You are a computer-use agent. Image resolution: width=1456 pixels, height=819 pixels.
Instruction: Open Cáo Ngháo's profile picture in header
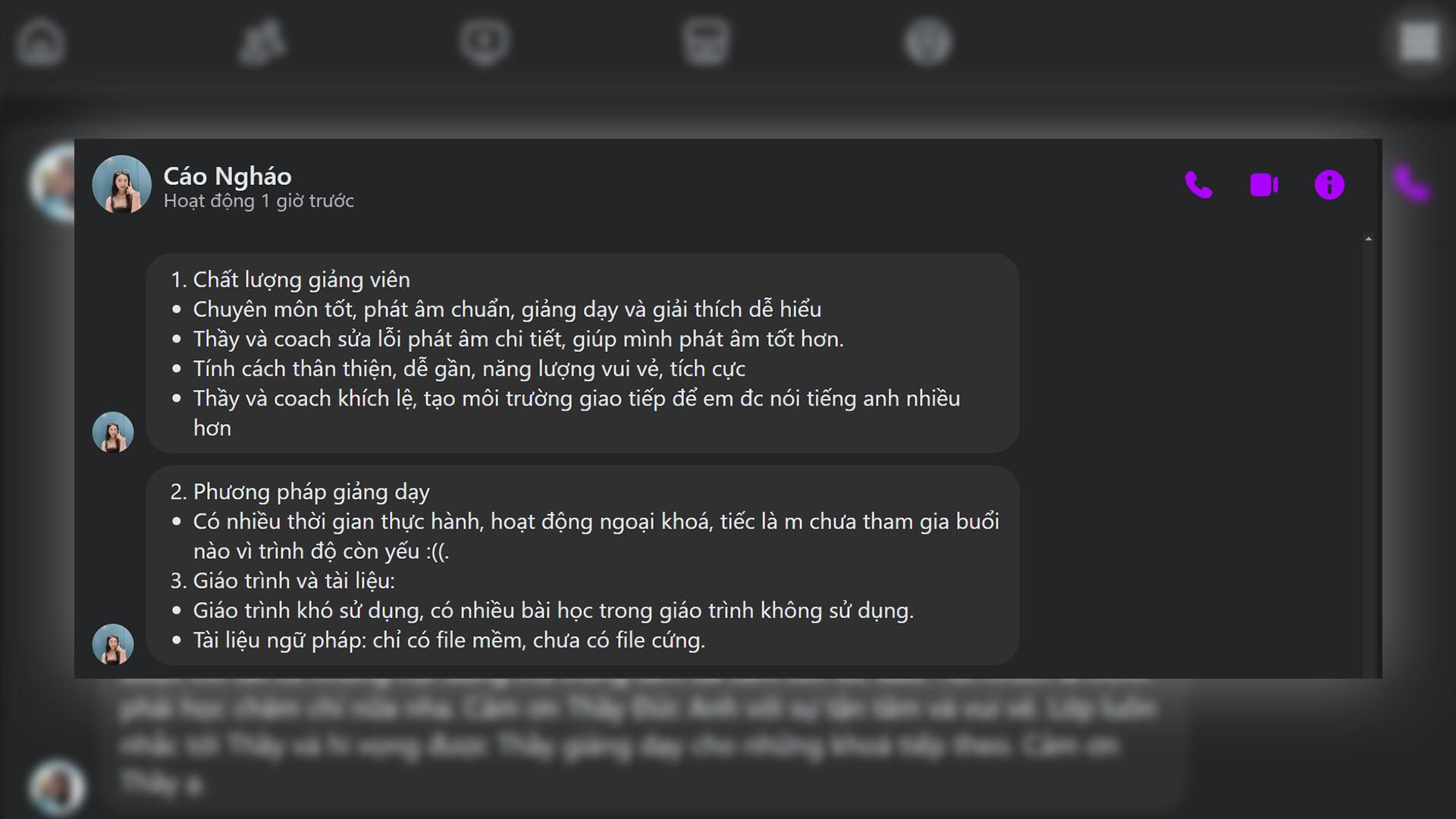click(x=121, y=184)
